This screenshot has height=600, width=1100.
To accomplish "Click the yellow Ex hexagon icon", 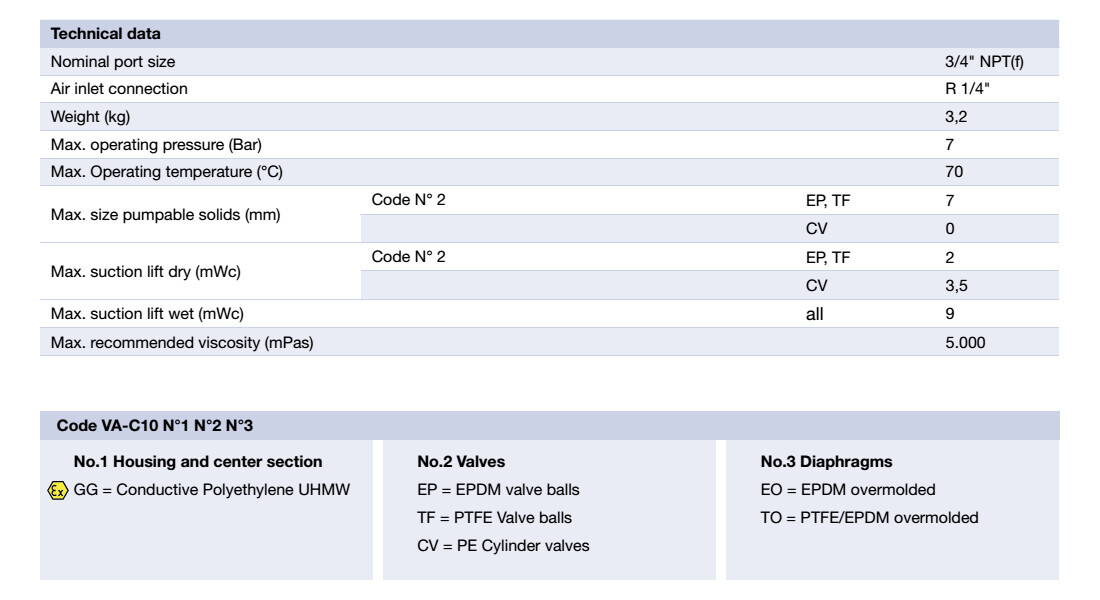I will 58,491.
